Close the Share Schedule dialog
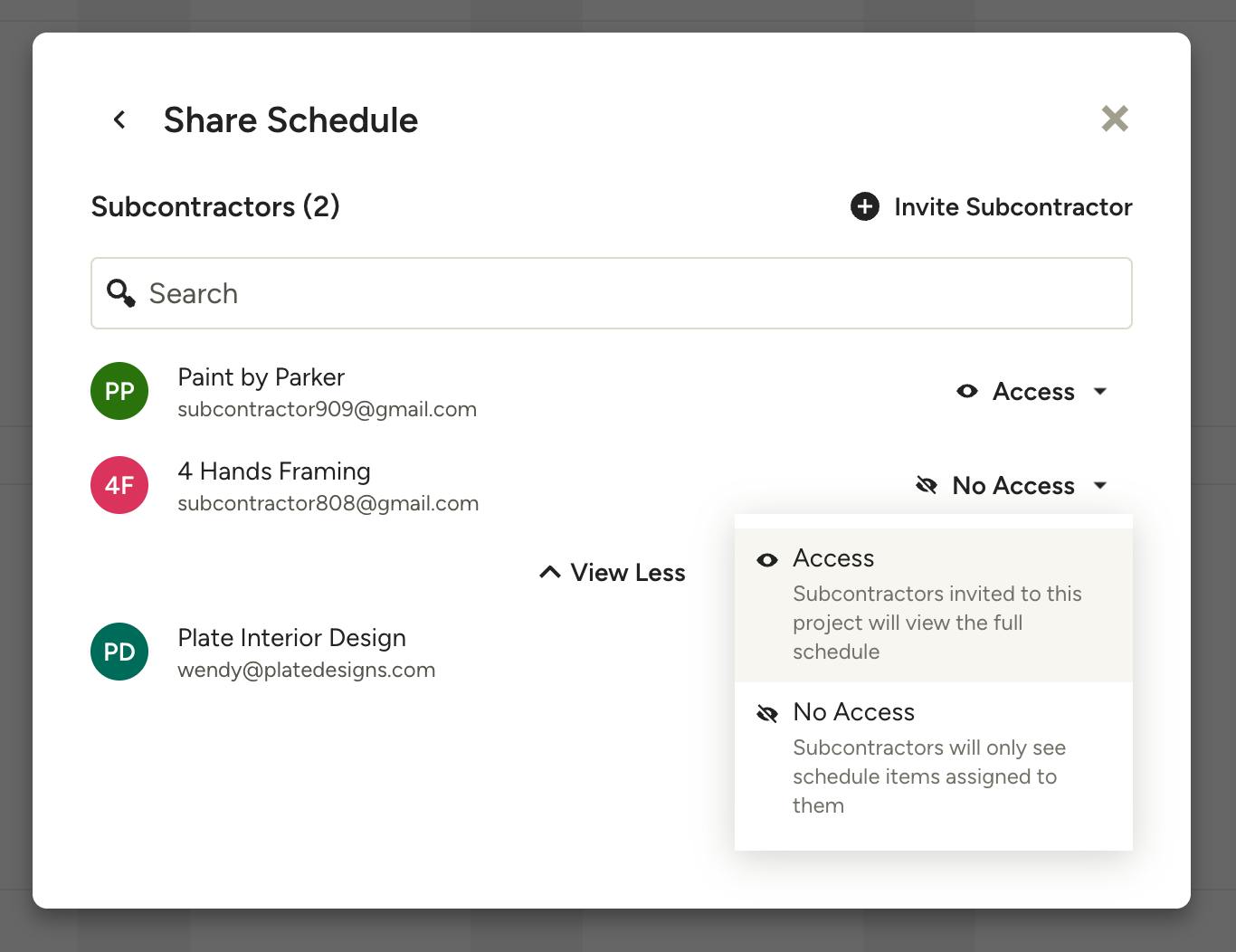Viewport: 1236px width, 952px height. pyautogui.click(x=1114, y=119)
